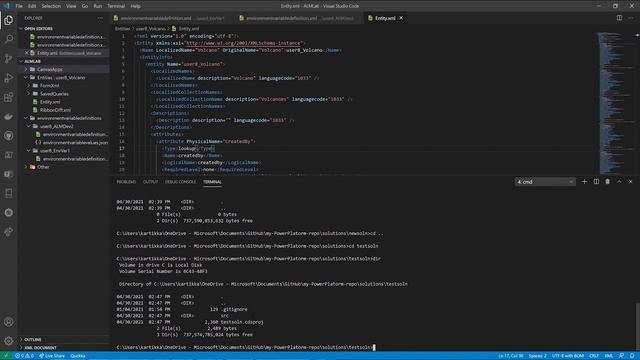Open the File menu

(19, 6)
